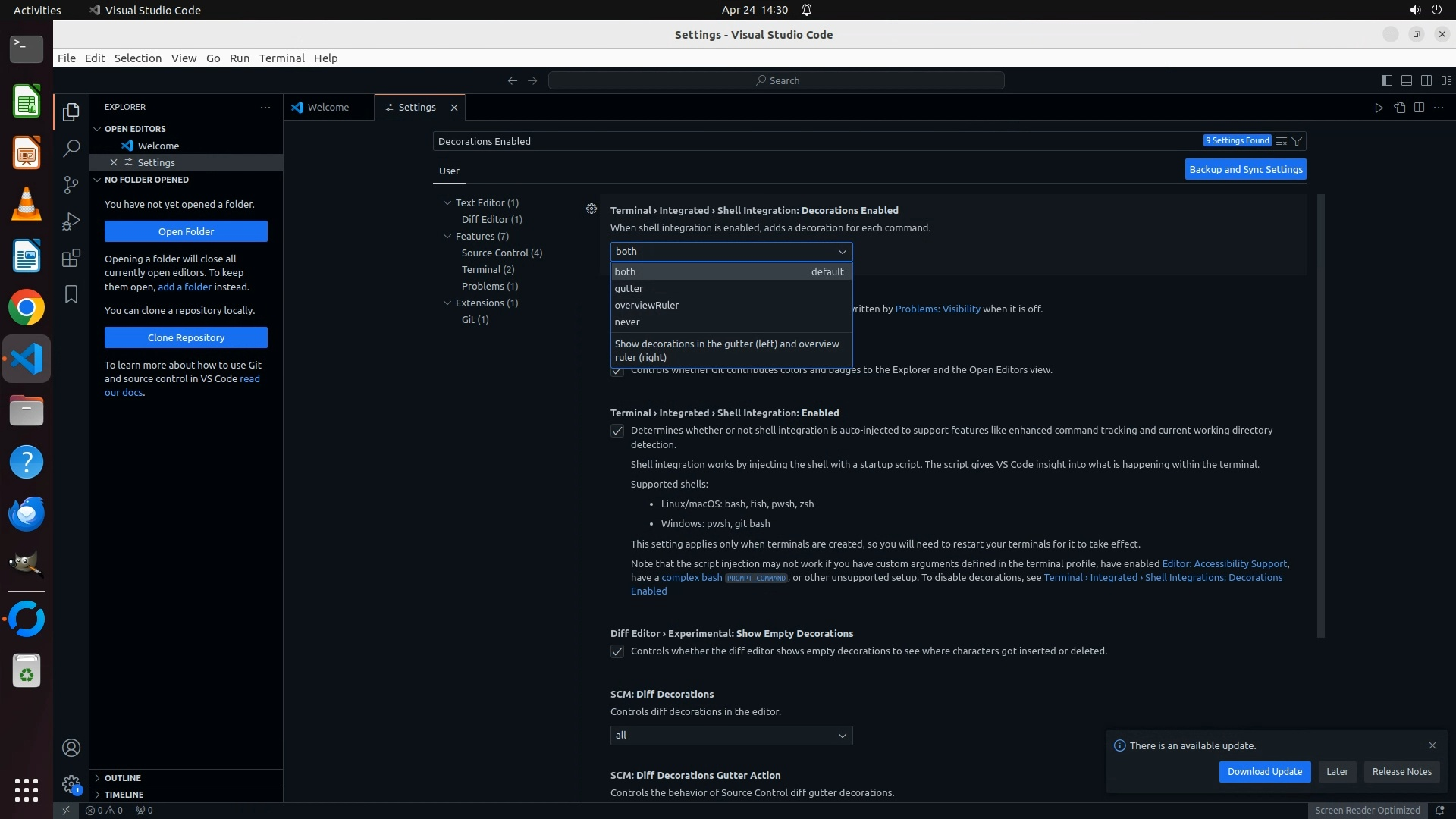Open SCM Diff Decorations 'all' dropdown

(731, 736)
